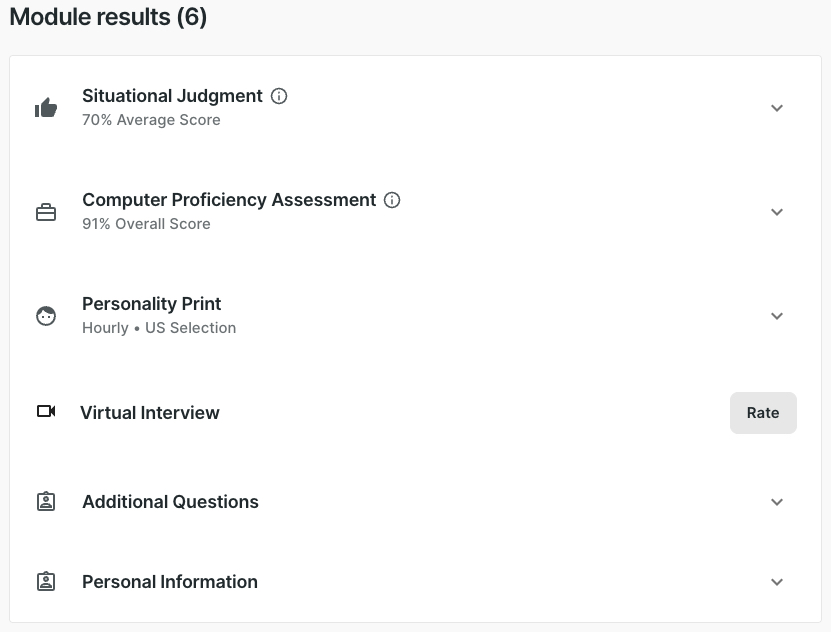Click the badge icon beside Additional Questions

click(46, 502)
